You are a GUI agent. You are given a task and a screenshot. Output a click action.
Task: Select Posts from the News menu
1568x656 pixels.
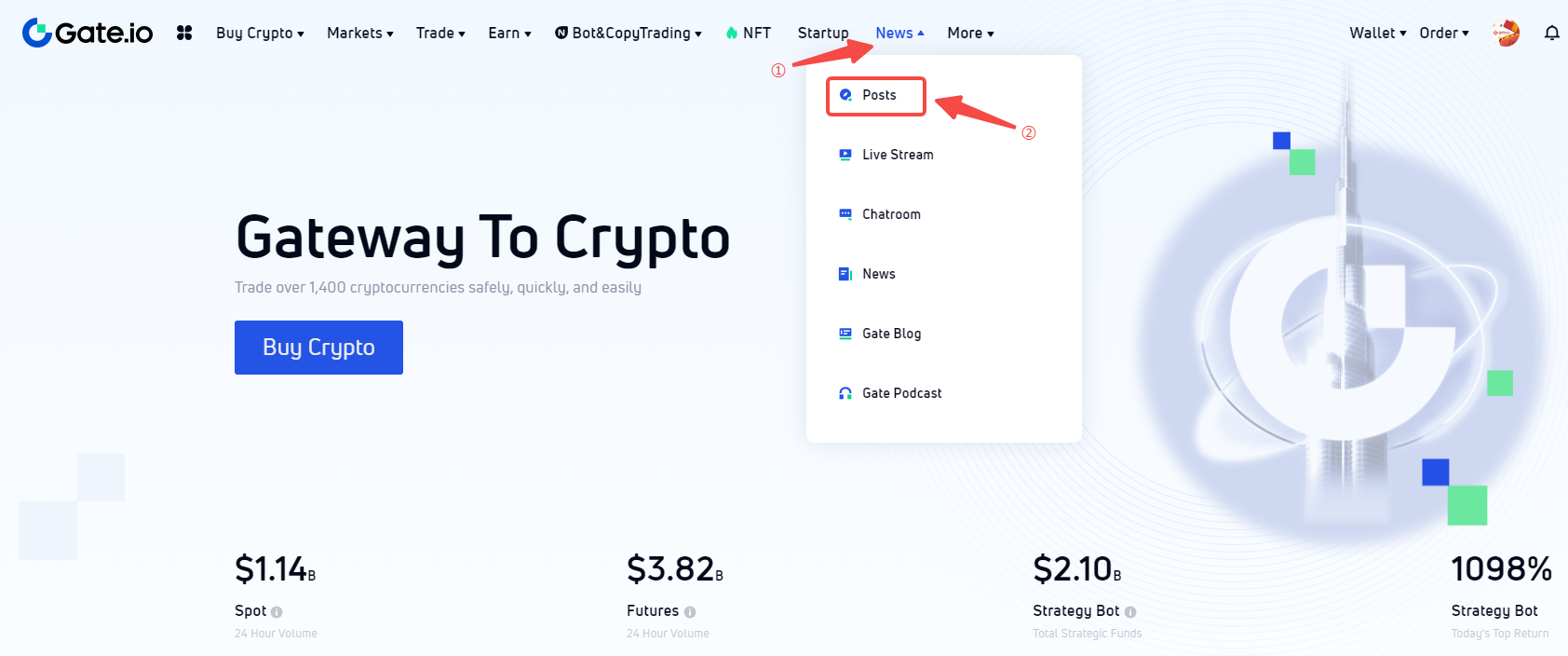878,95
